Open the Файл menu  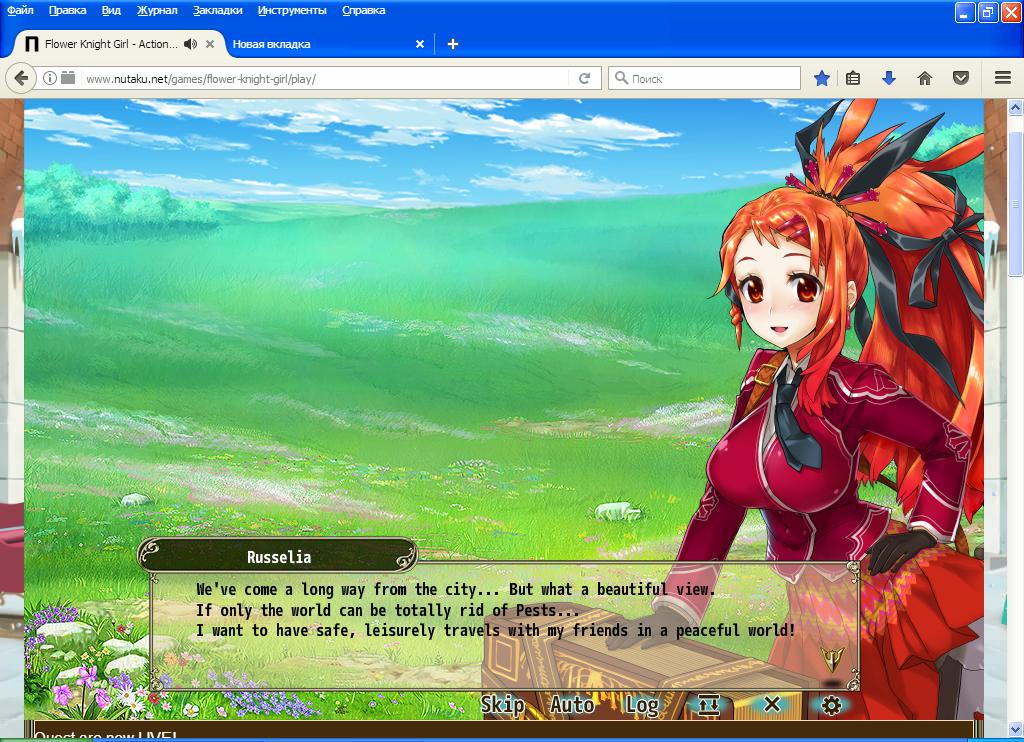click(x=20, y=10)
